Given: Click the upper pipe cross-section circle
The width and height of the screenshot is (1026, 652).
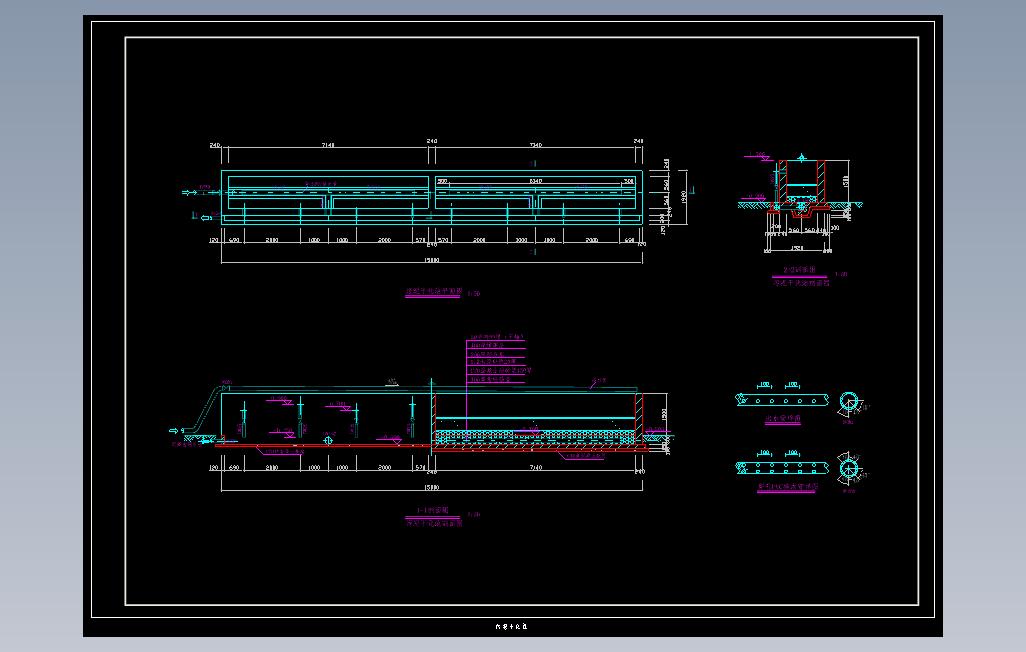Looking at the screenshot, I should pos(849,401).
